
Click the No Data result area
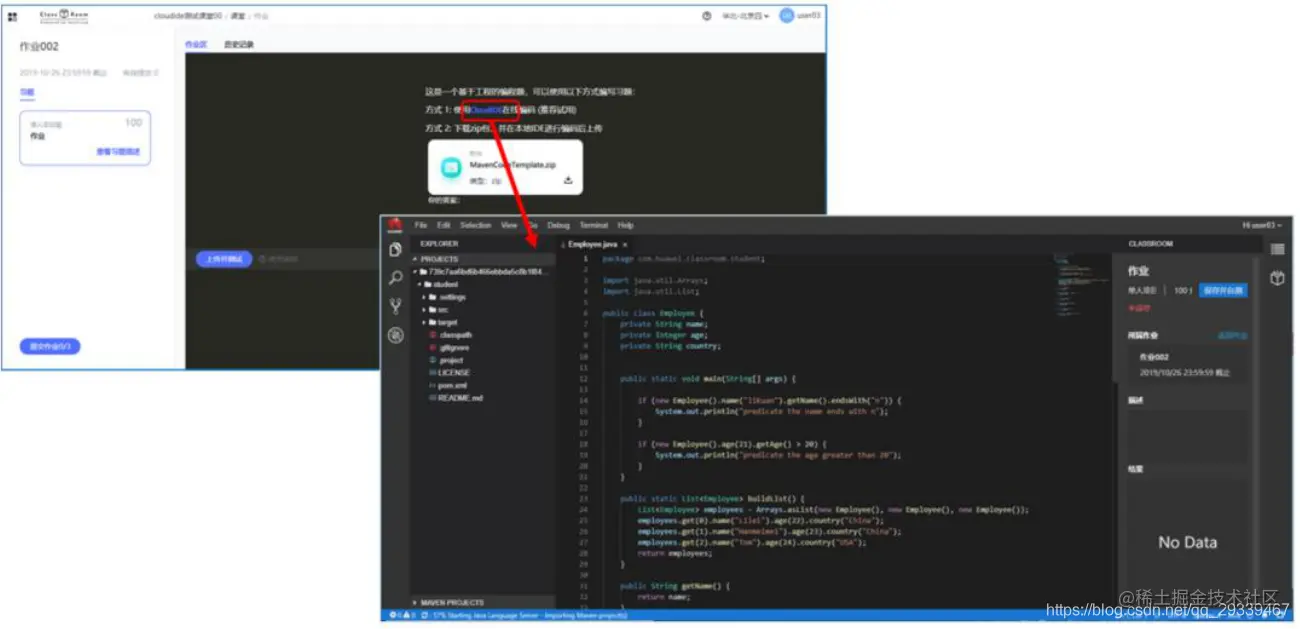tap(1187, 542)
